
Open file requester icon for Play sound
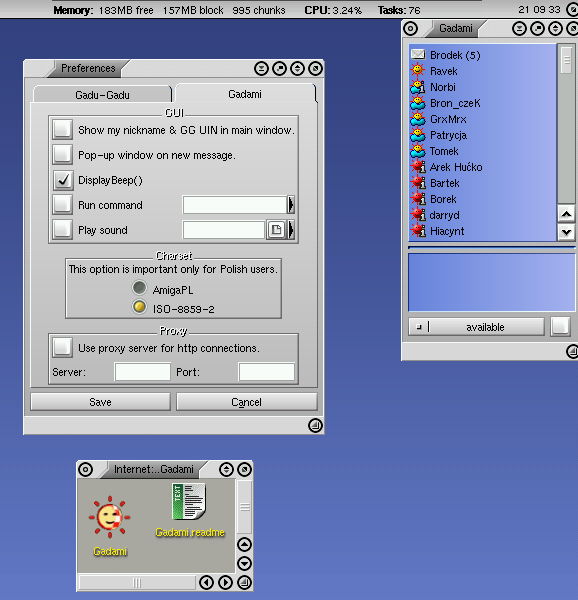(x=276, y=230)
